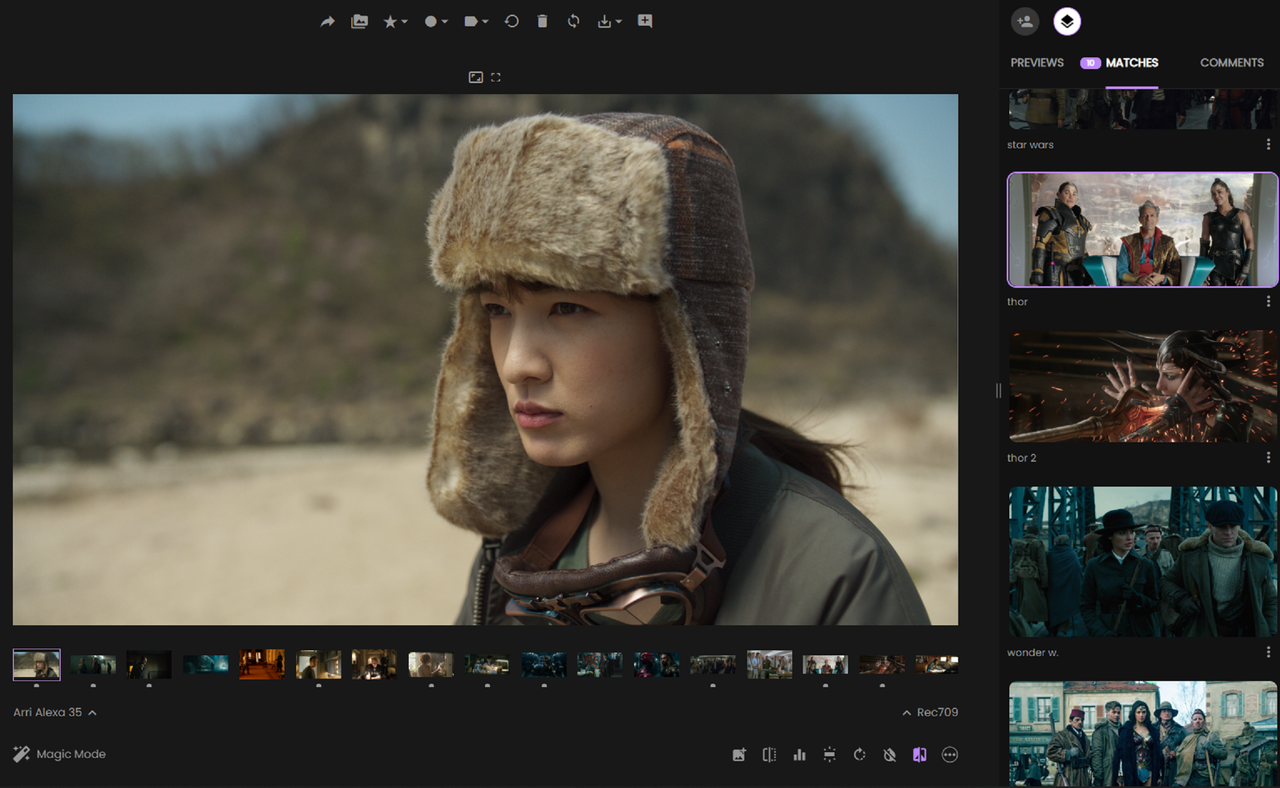Open the three-dot more options circle
Viewport: 1280px width, 788px height.
pyautogui.click(x=950, y=755)
